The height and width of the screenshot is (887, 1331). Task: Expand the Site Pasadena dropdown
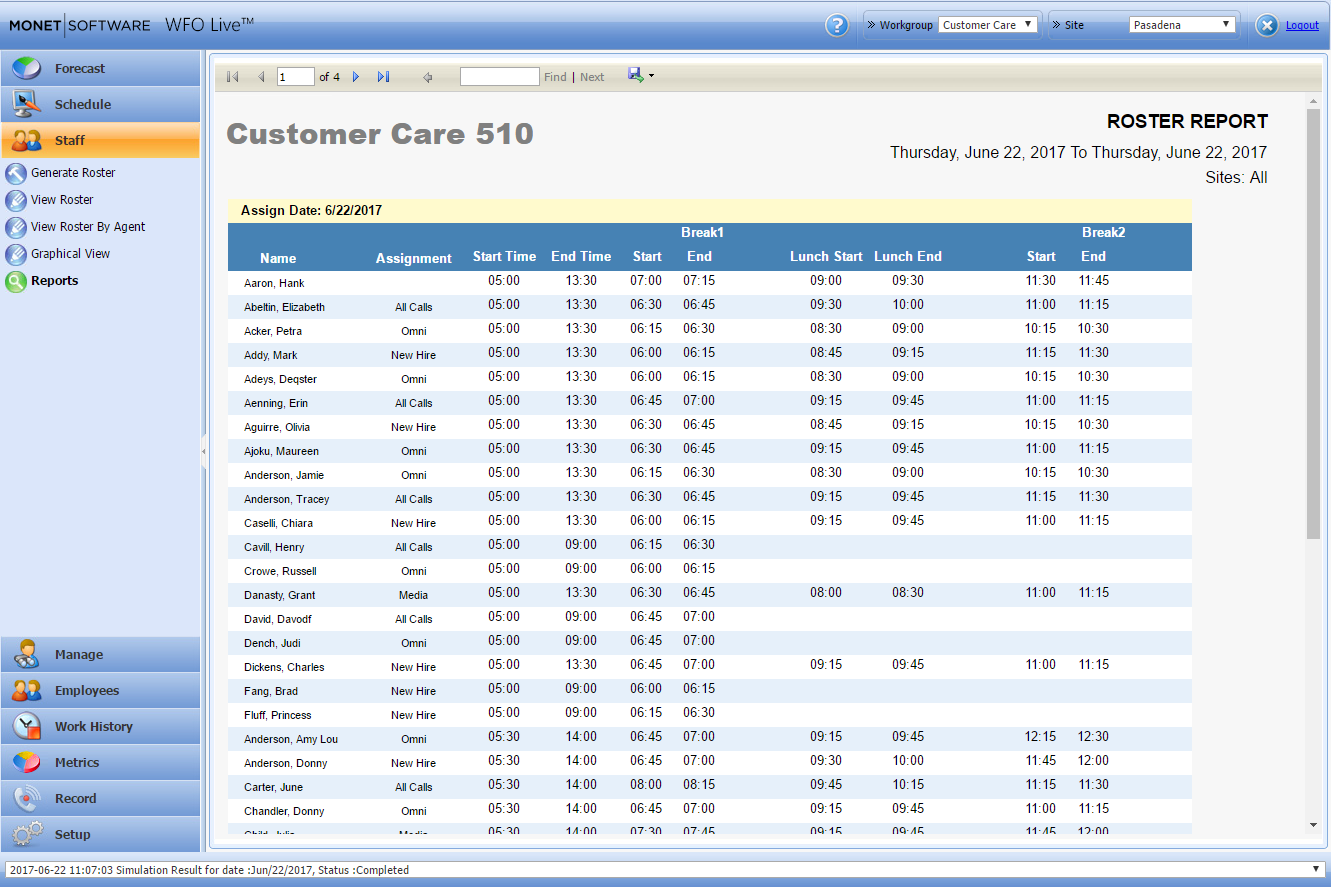1182,25
